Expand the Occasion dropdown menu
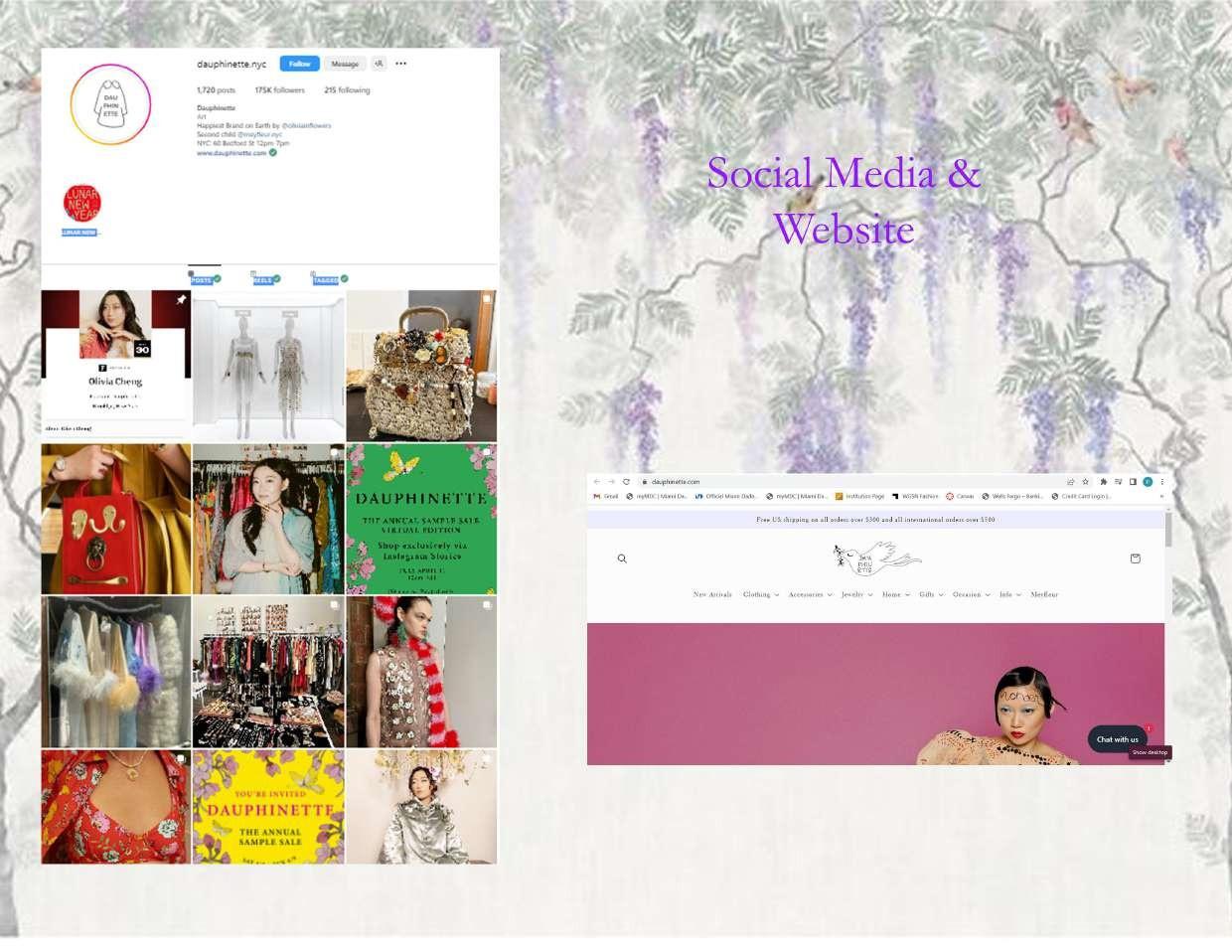Image resolution: width=1232 pixels, height=952 pixels. point(971,594)
